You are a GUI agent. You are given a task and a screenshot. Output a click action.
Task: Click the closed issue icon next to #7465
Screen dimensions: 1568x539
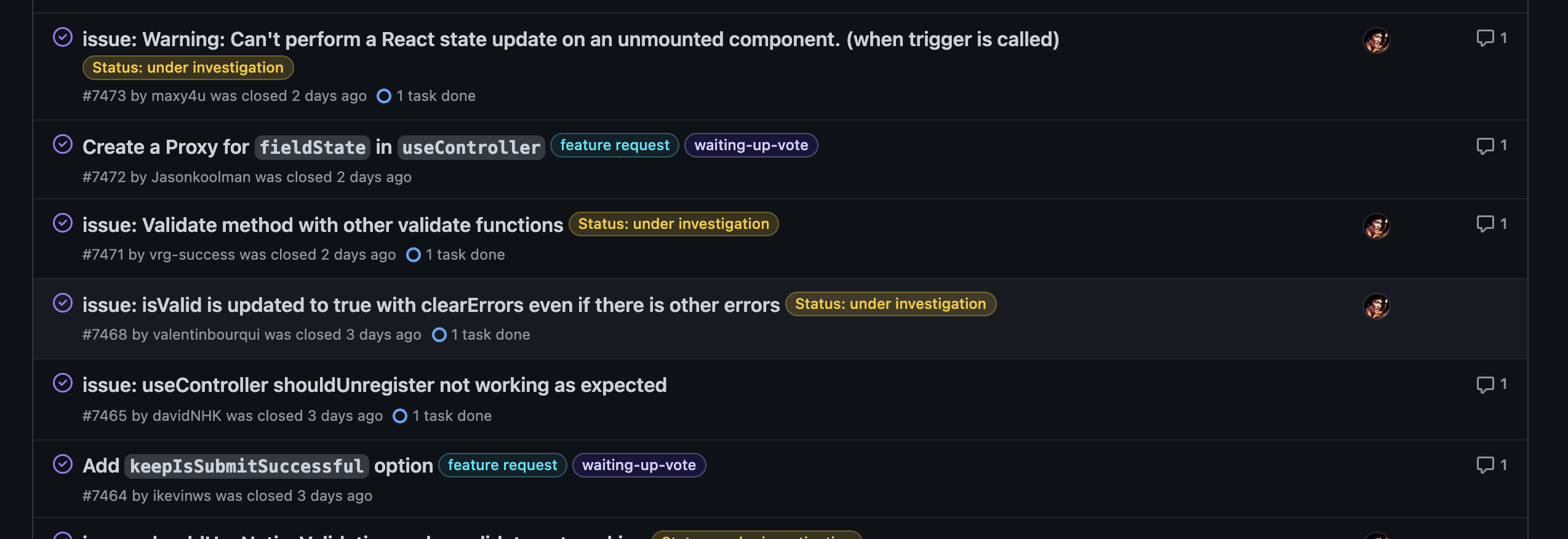[x=63, y=384]
